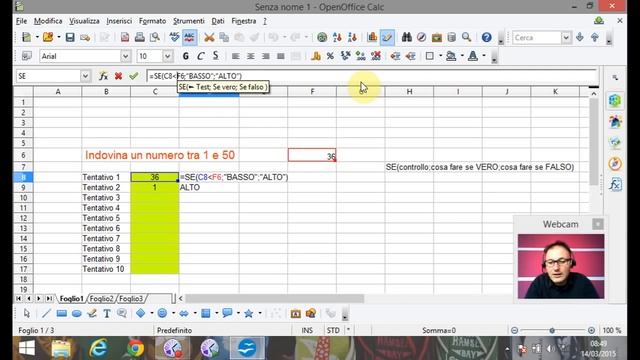Run the spelling check (ABC checkmark)

tap(174, 38)
